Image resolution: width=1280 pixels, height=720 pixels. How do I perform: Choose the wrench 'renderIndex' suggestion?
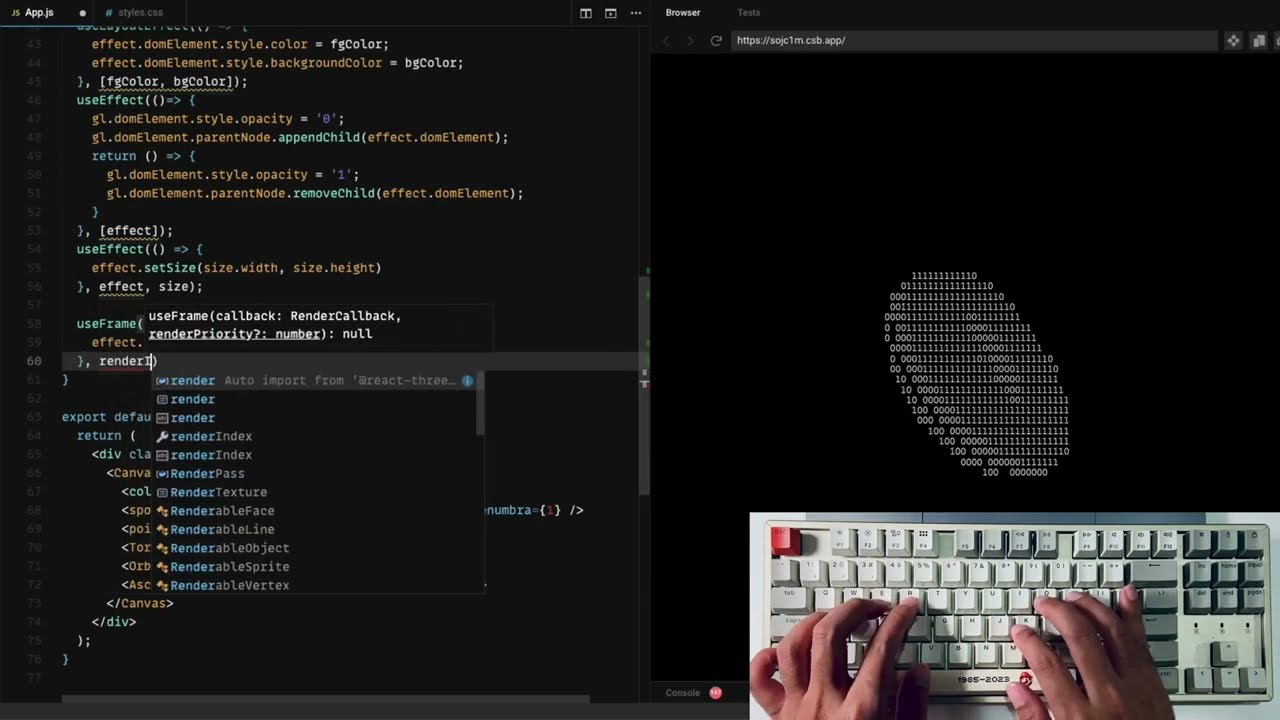pos(315,437)
